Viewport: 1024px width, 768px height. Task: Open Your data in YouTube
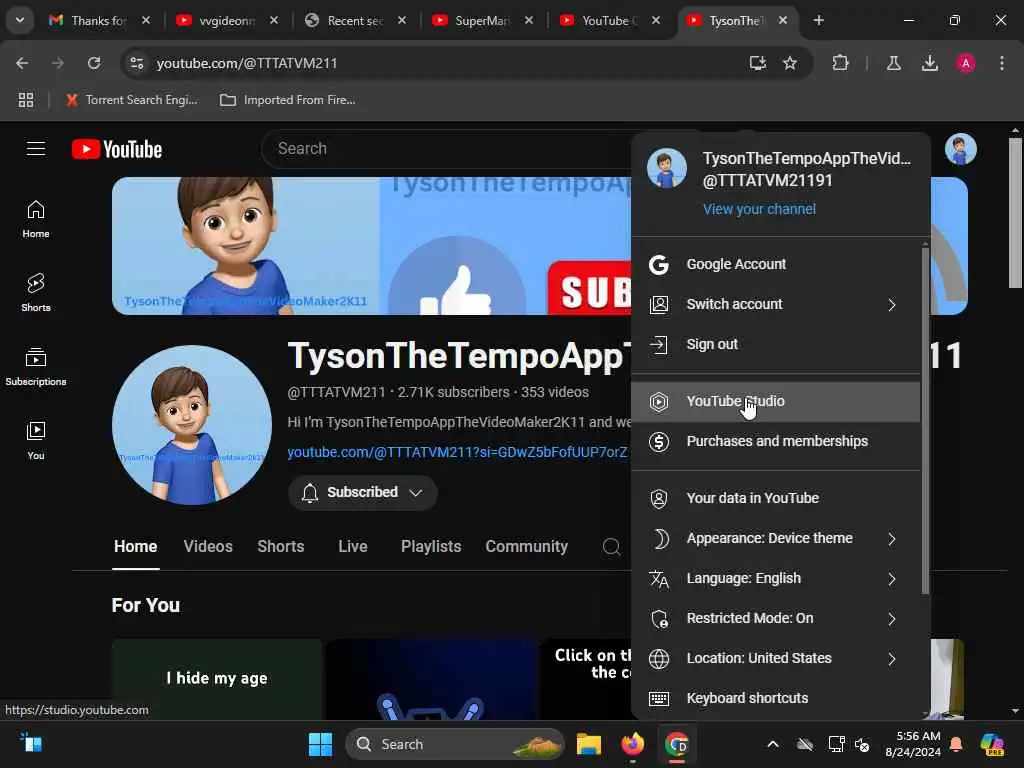776,498
